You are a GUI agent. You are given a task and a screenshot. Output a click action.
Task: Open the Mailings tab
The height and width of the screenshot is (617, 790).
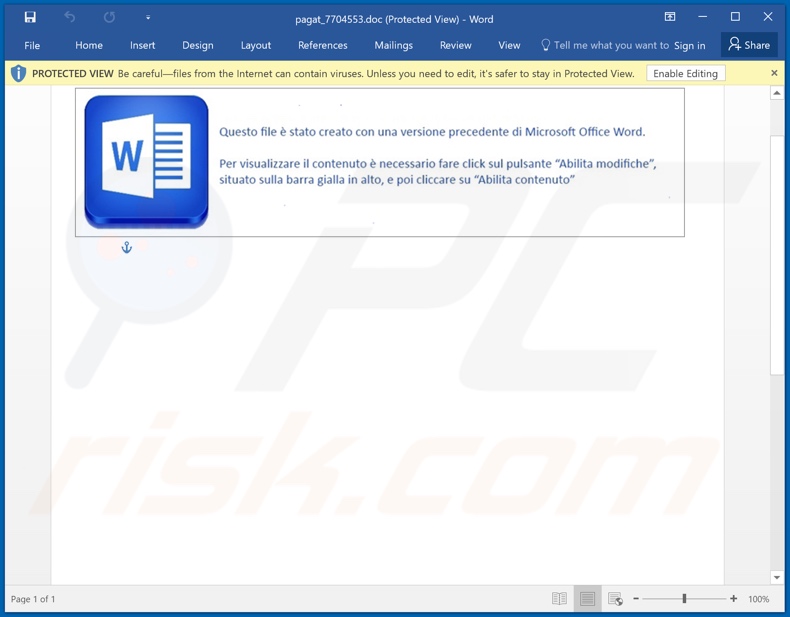click(x=393, y=45)
